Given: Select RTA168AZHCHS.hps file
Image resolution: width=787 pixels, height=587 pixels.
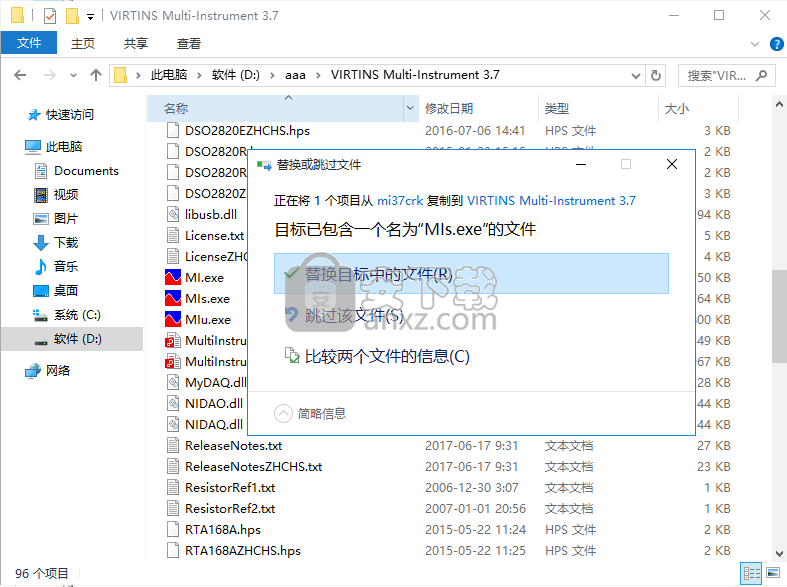Looking at the screenshot, I should 242,551.
